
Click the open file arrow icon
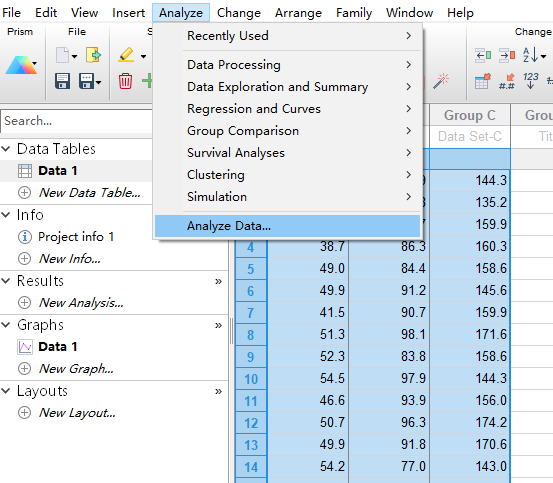coord(93,55)
